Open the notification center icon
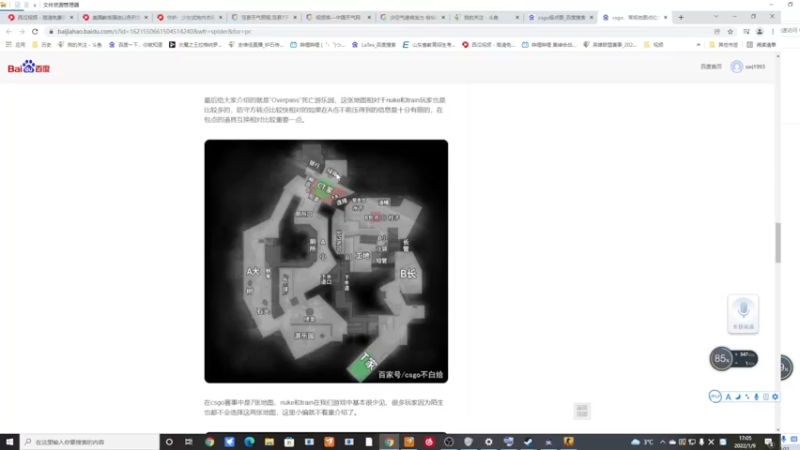 point(768,442)
